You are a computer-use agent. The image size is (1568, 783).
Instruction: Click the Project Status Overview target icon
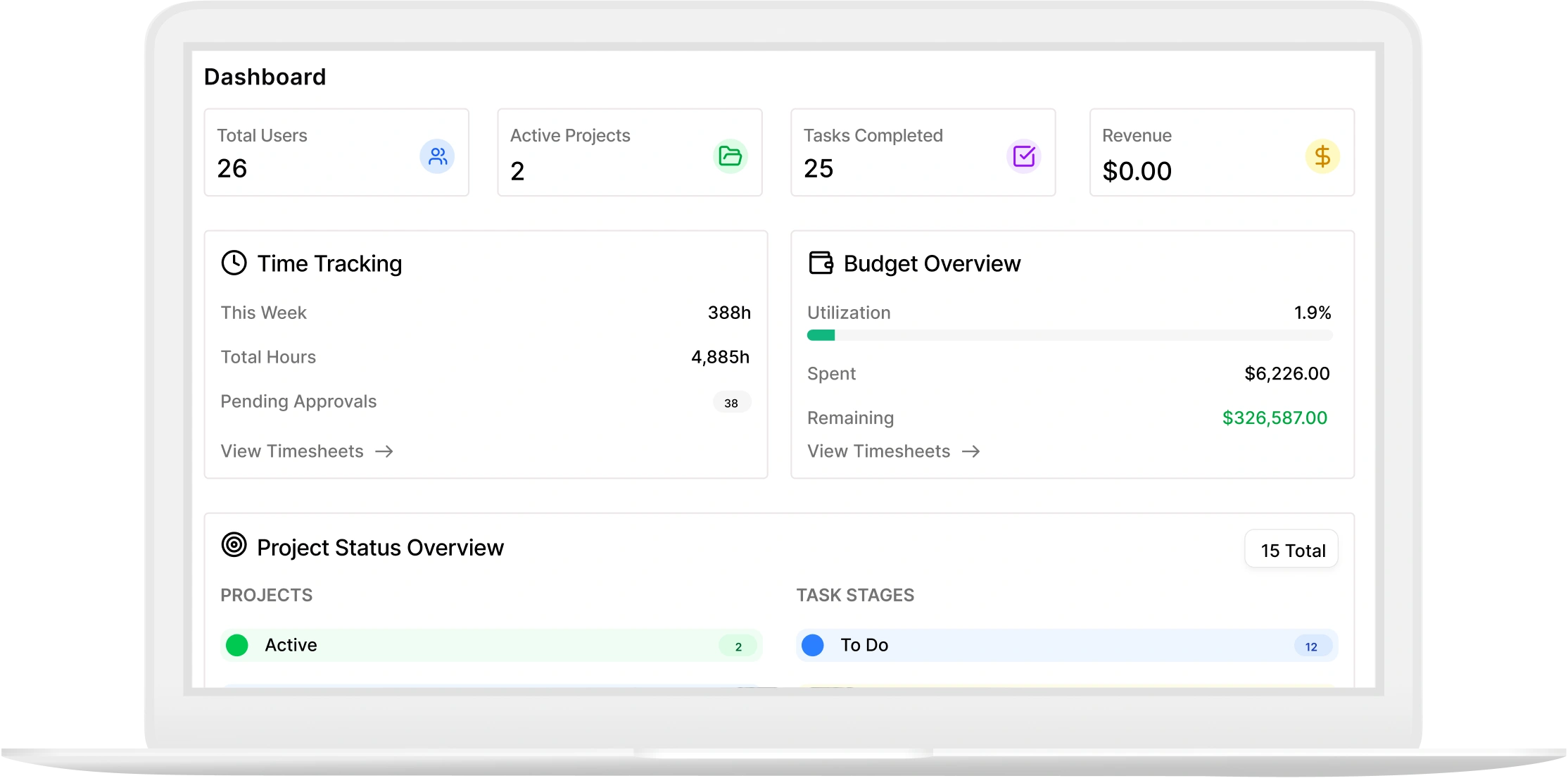(234, 545)
